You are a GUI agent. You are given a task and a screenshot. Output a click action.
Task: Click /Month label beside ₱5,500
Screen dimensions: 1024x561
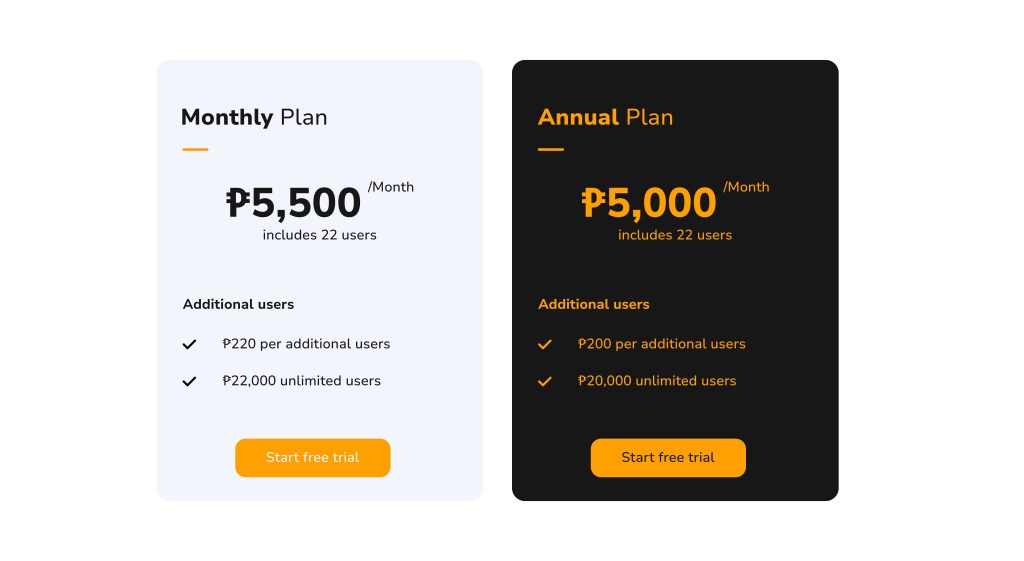[x=391, y=187]
